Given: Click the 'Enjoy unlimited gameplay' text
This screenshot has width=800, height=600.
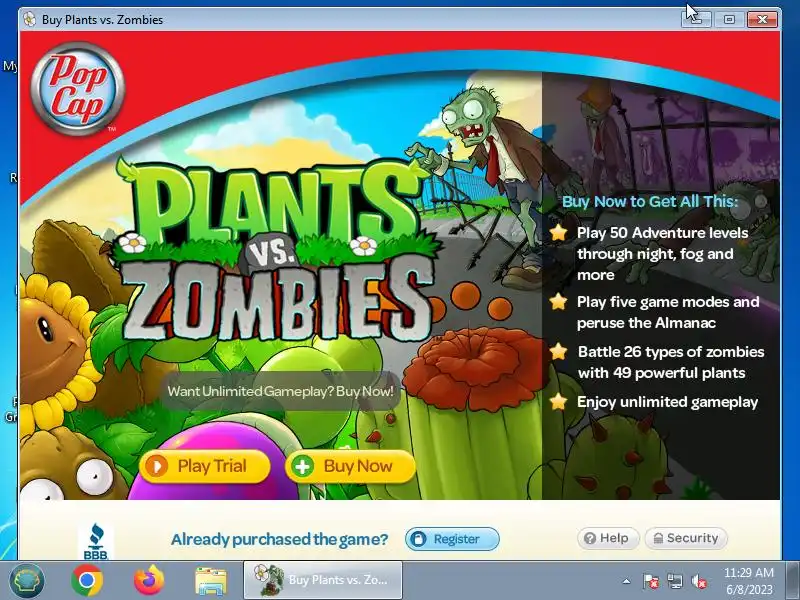Looking at the screenshot, I should pos(667,402).
